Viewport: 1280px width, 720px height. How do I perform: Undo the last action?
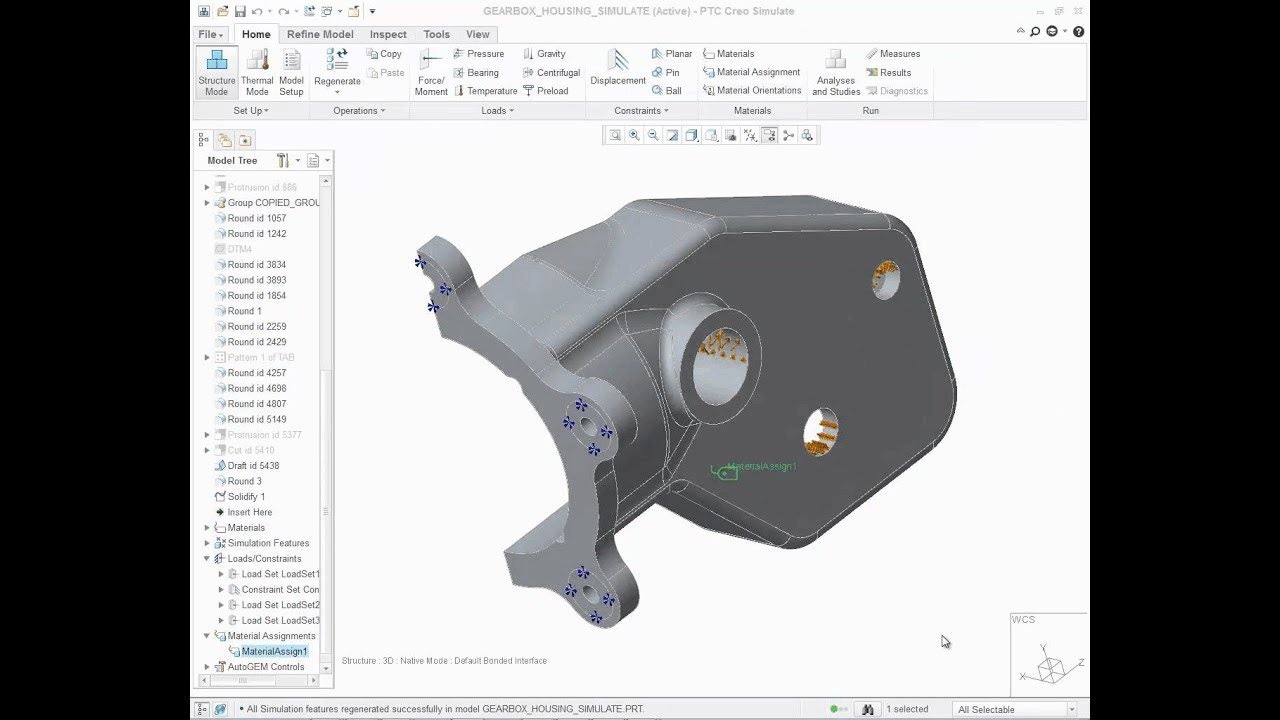pos(258,11)
